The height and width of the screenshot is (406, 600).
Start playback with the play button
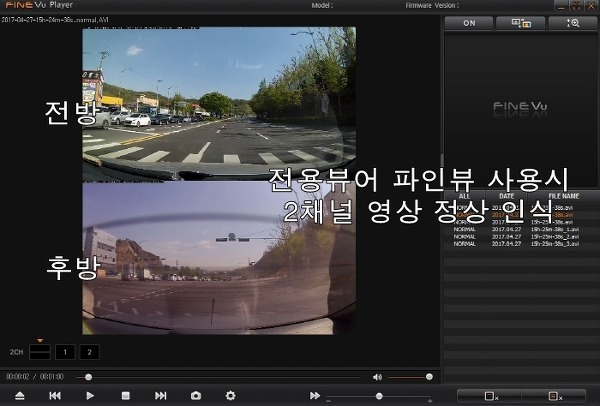click(x=90, y=396)
